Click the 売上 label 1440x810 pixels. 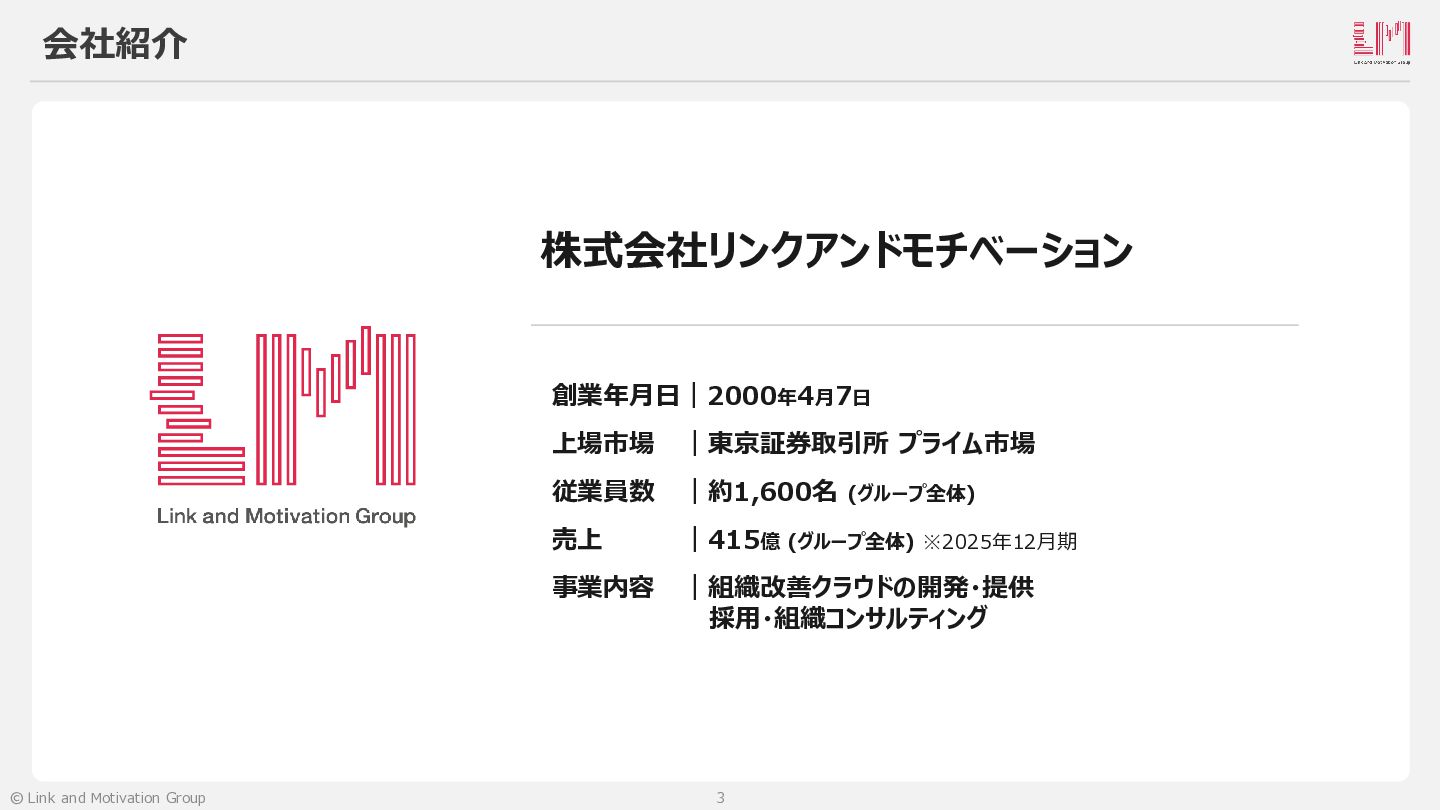[x=577, y=540]
